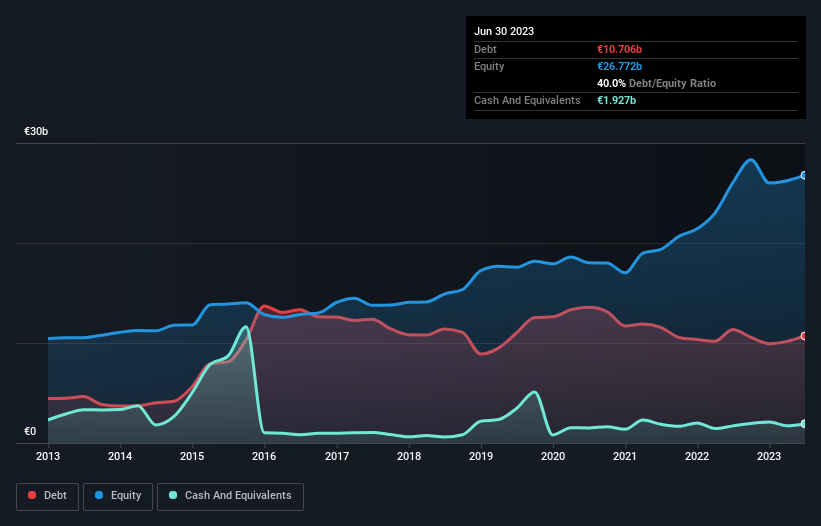Image resolution: width=821 pixels, height=526 pixels.
Task: Click the 2019 x-axis label
Action: [481, 456]
